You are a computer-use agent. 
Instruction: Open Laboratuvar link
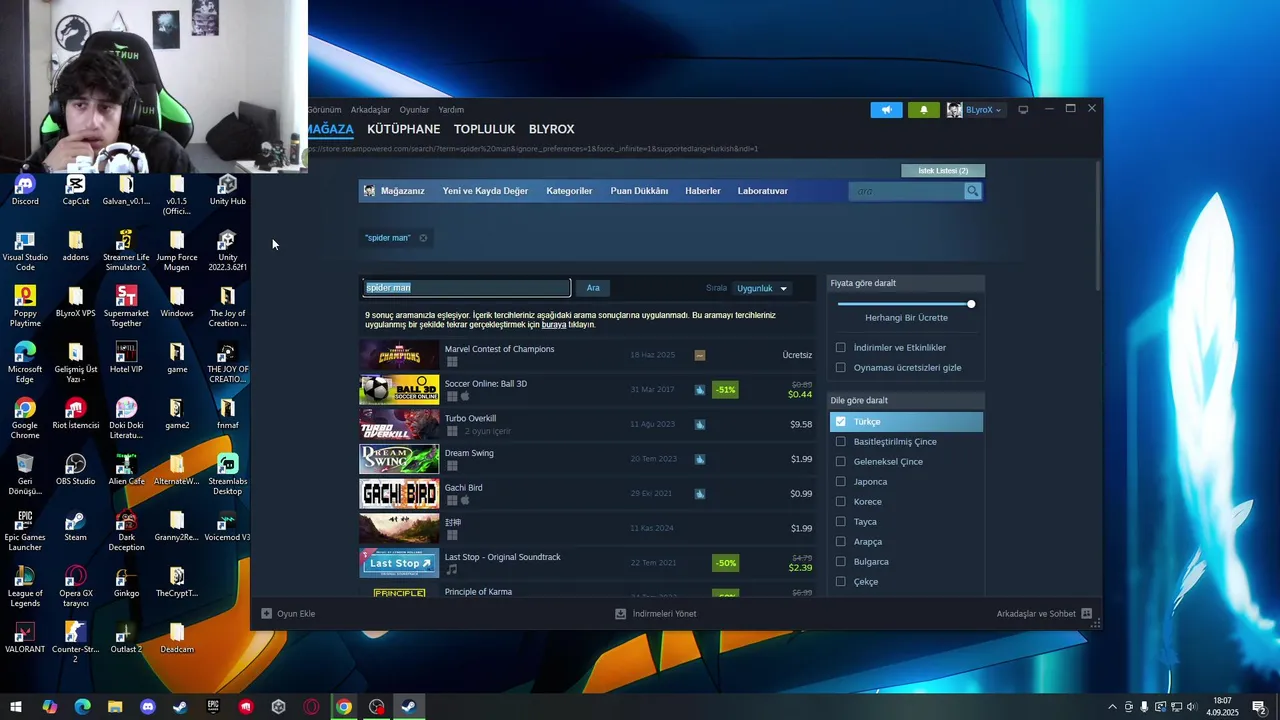(763, 191)
